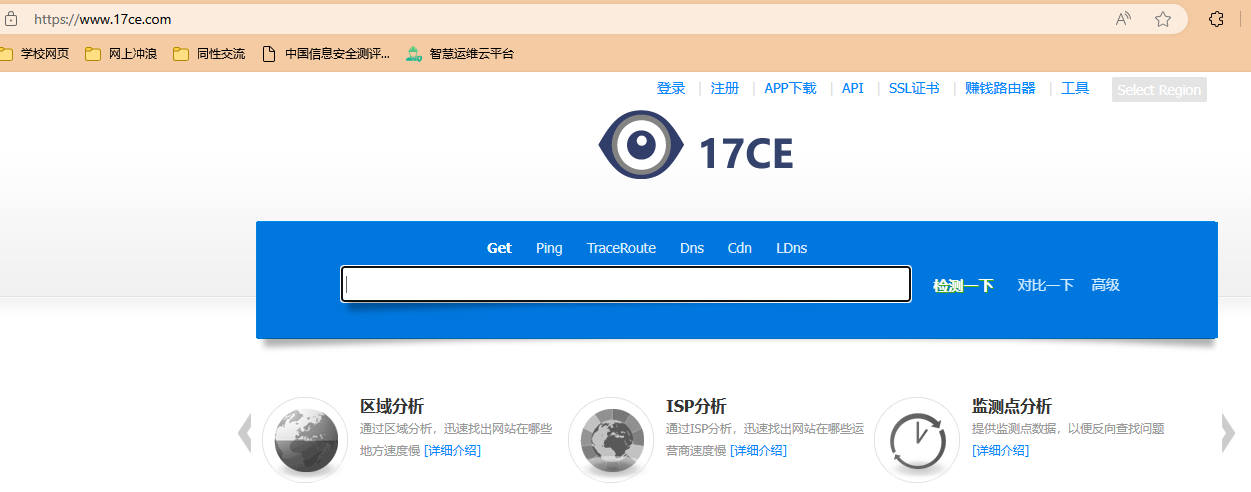Click the 区域分析 globe icon
Viewport: 1251px width, 492px height.
[x=305, y=439]
